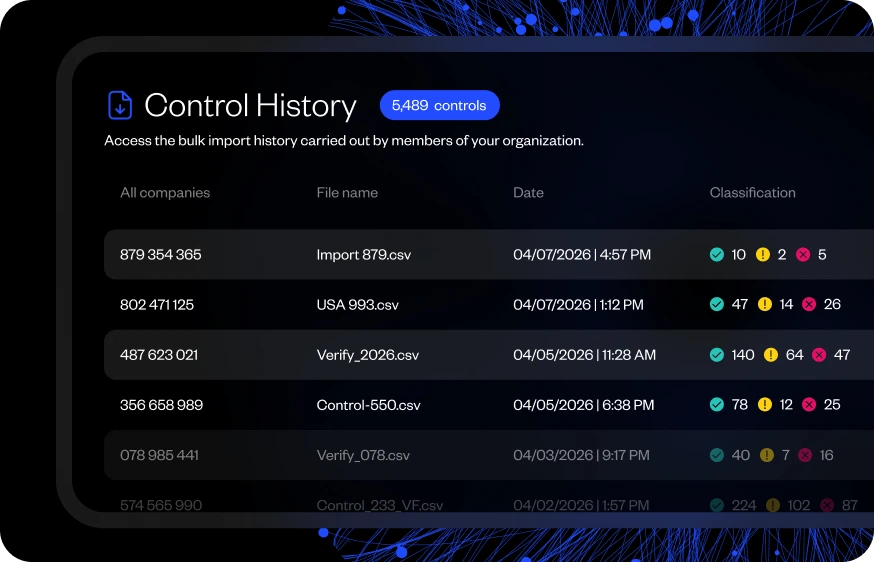Viewport: 874px width, 562px height.
Task: Click the date 04/05/2026 | 6:38 PM
Action: [x=584, y=405]
